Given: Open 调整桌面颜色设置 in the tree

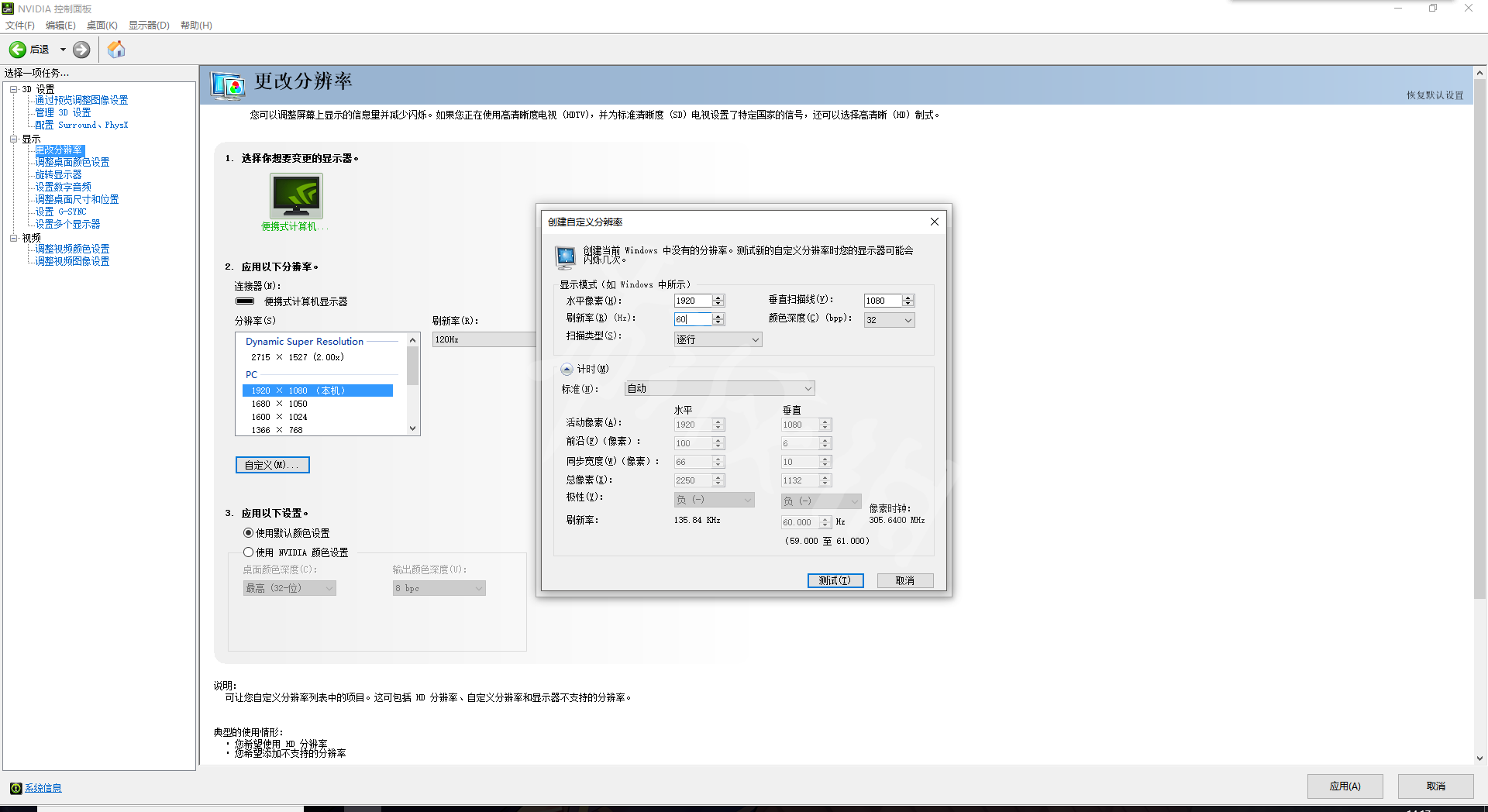Looking at the screenshot, I should pos(72,162).
